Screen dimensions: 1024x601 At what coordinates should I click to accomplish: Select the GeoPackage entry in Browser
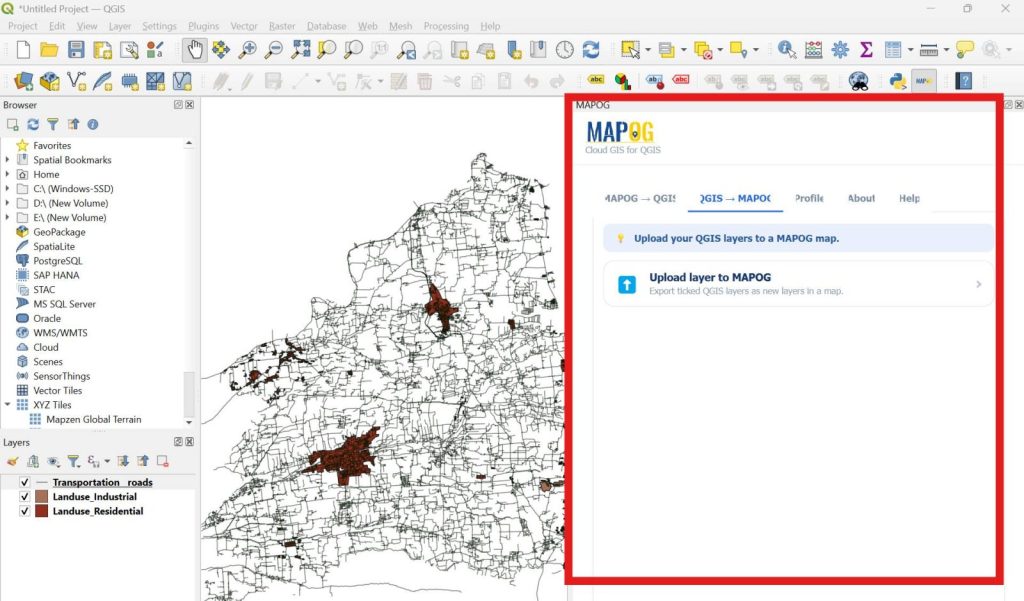click(59, 232)
